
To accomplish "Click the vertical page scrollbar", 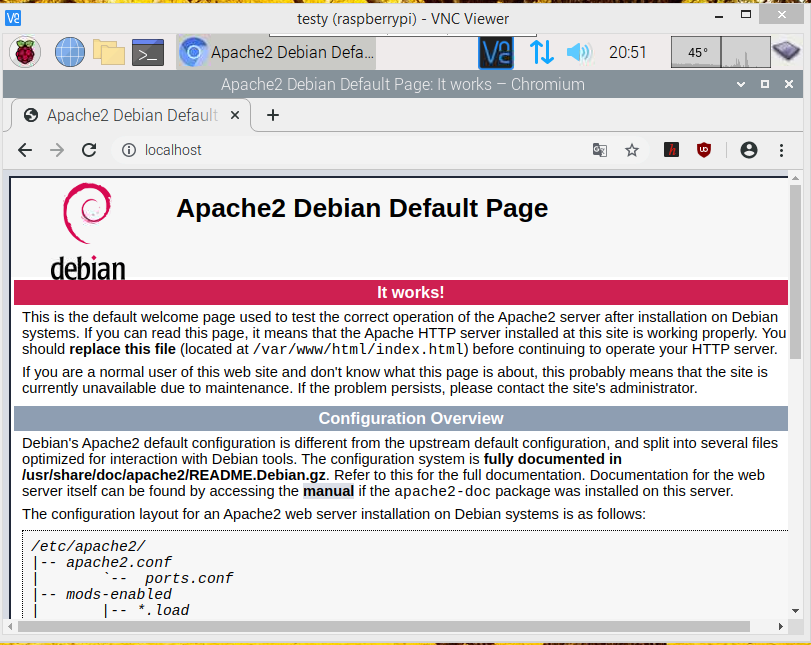I will tap(795, 270).
